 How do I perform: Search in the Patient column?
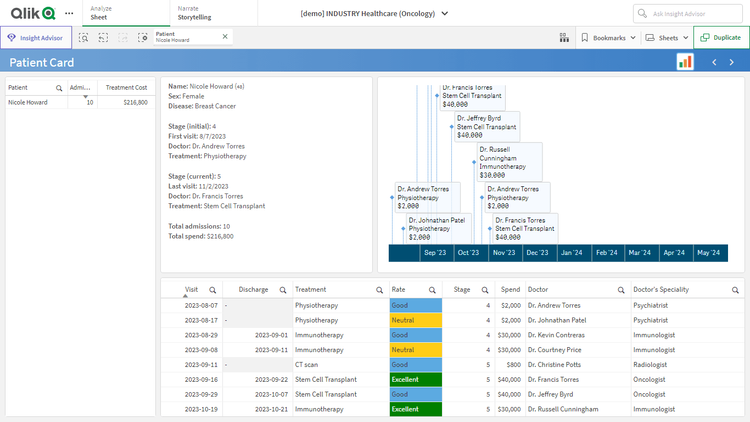click(x=59, y=88)
